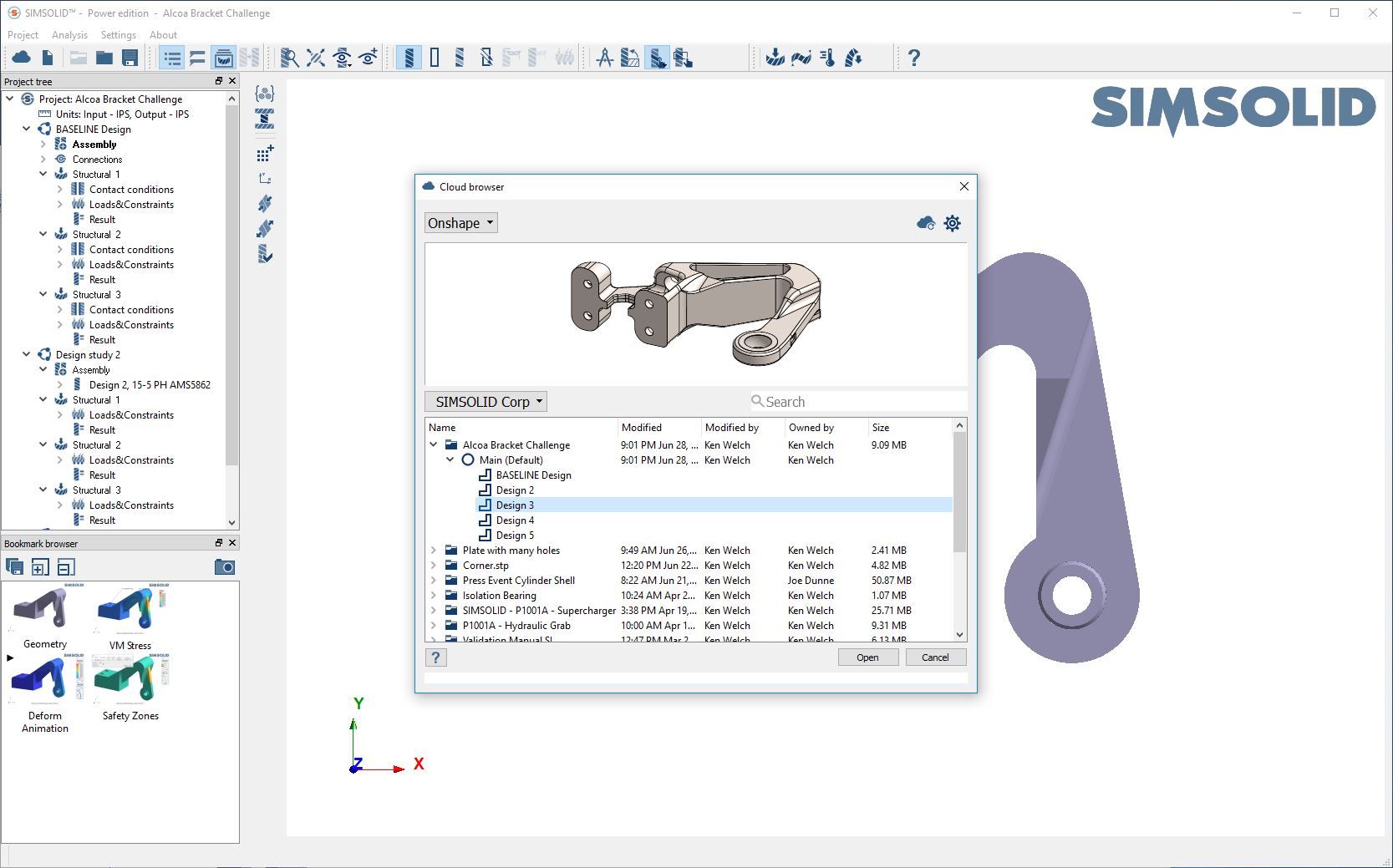
Task: Click the zoom to fit magnifier icon
Action: point(289,58)
